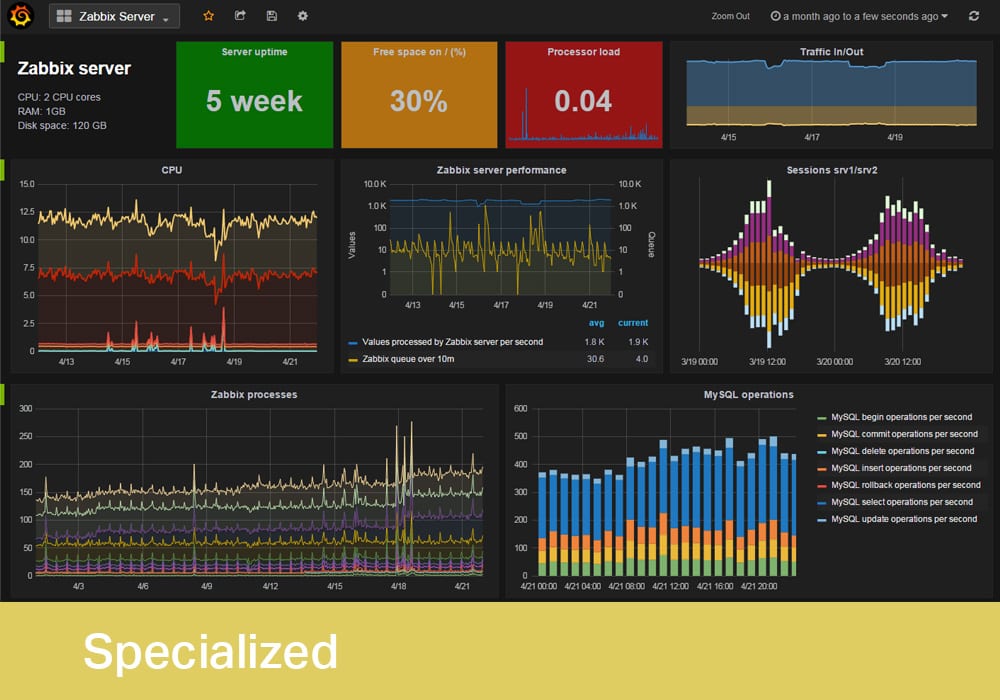Toggle 'MySQL insert operations per second' series

tap(901, 468)
